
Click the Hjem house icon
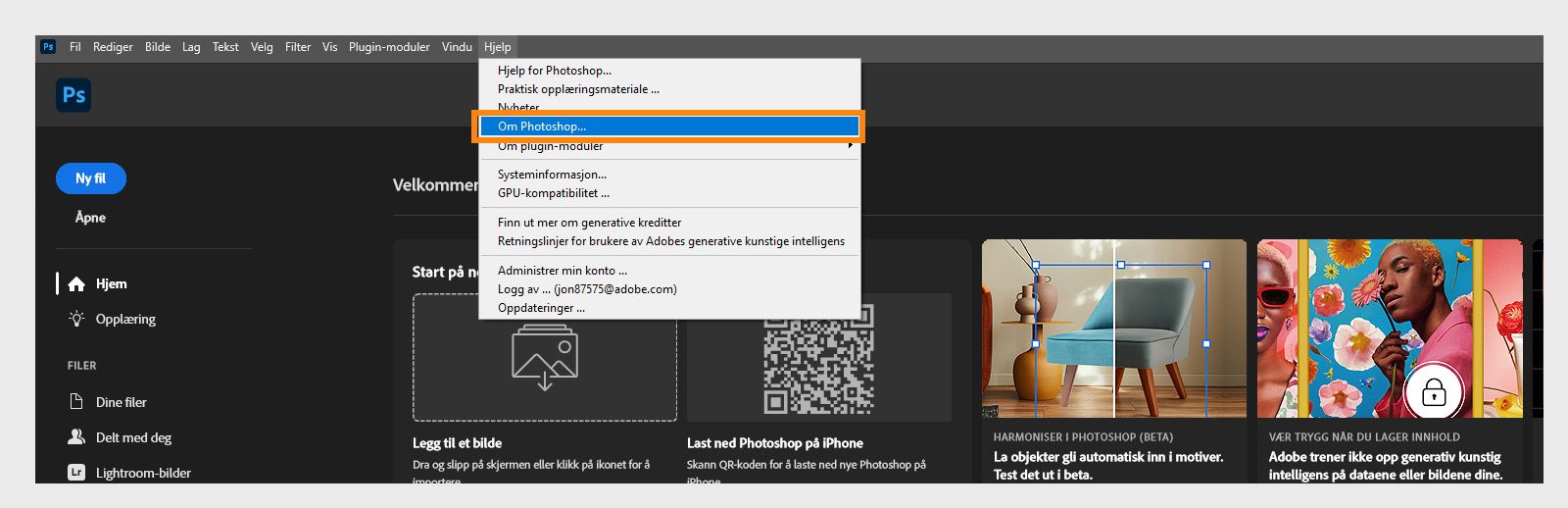[76, 283]
